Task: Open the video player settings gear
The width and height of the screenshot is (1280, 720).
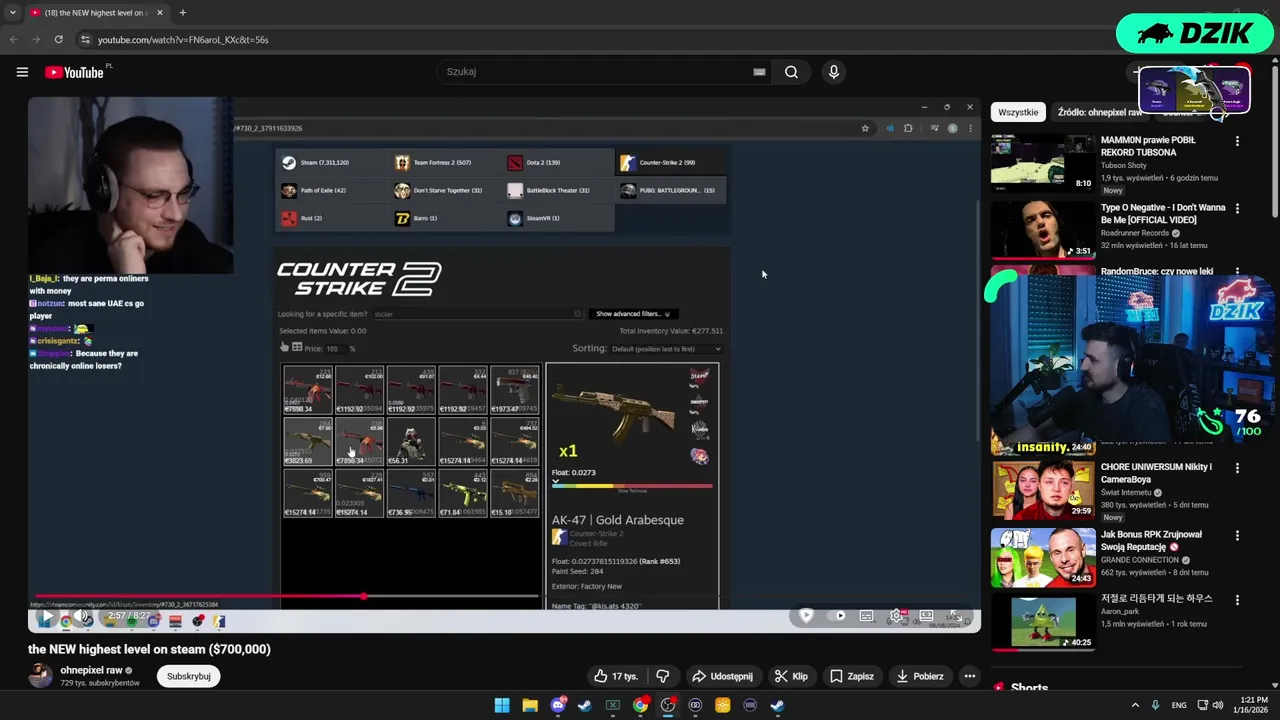Action: point(897,616)
